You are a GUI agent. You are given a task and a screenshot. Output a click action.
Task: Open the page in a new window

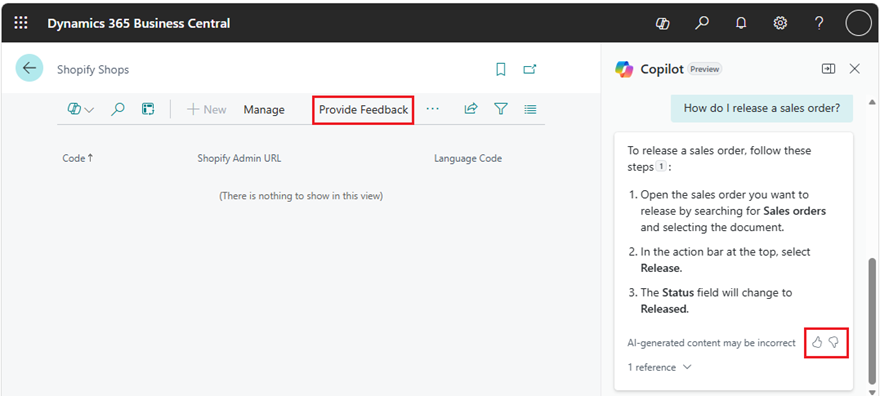[x=530, y=69]
